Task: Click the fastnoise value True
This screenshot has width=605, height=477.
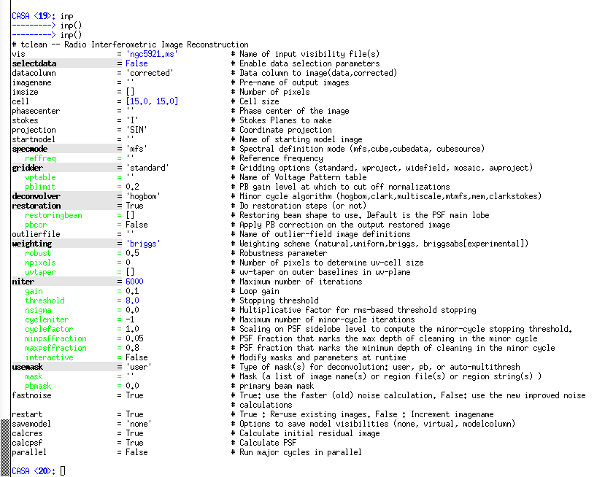Action: pyautogui.click(x=134, y=396)
